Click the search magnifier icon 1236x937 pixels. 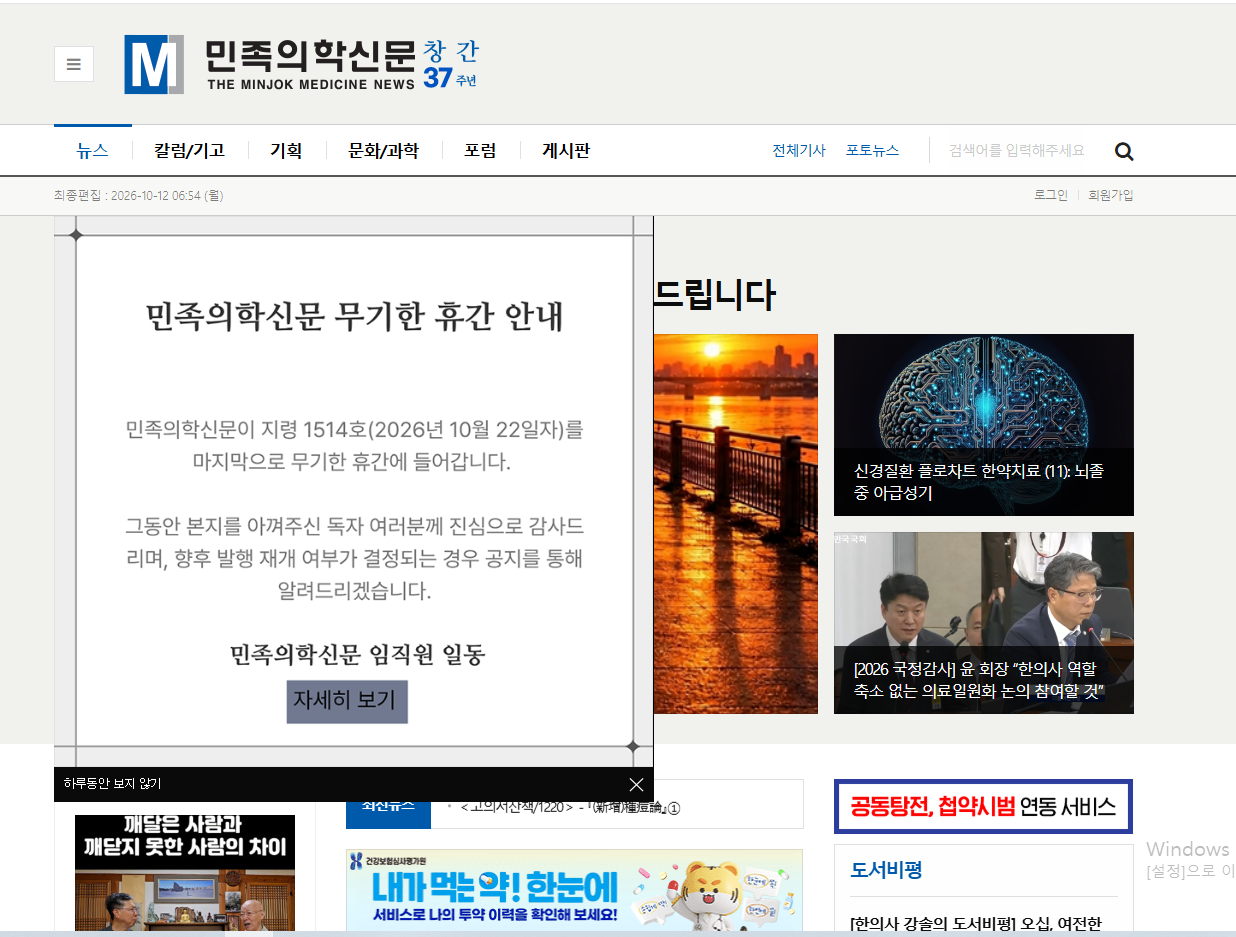1124,151
